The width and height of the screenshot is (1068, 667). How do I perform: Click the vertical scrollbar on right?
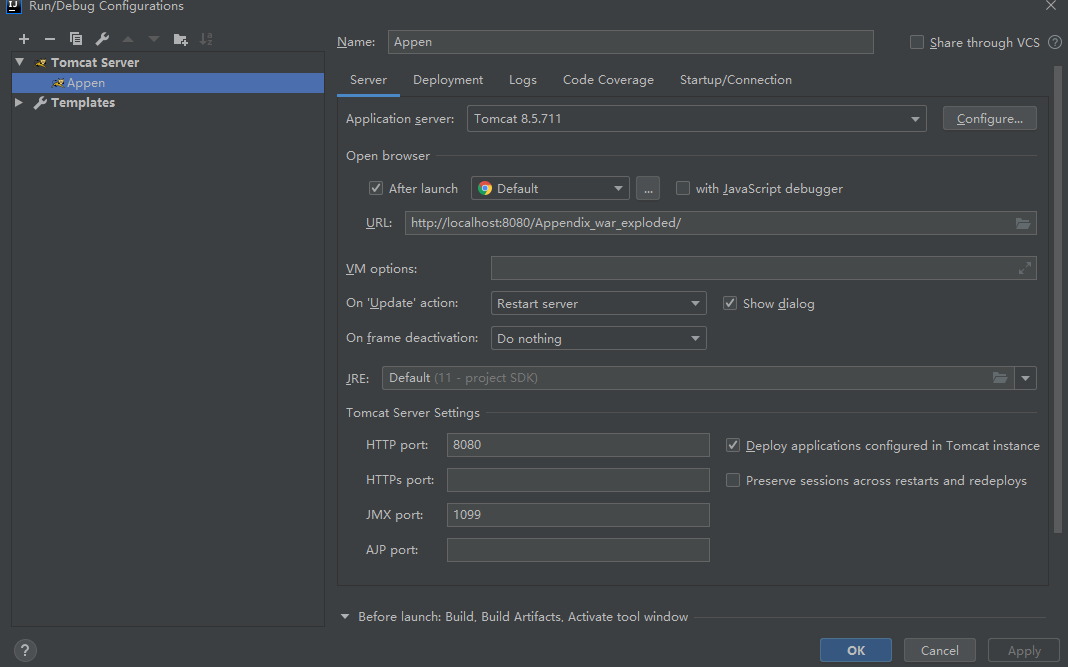1057,300
